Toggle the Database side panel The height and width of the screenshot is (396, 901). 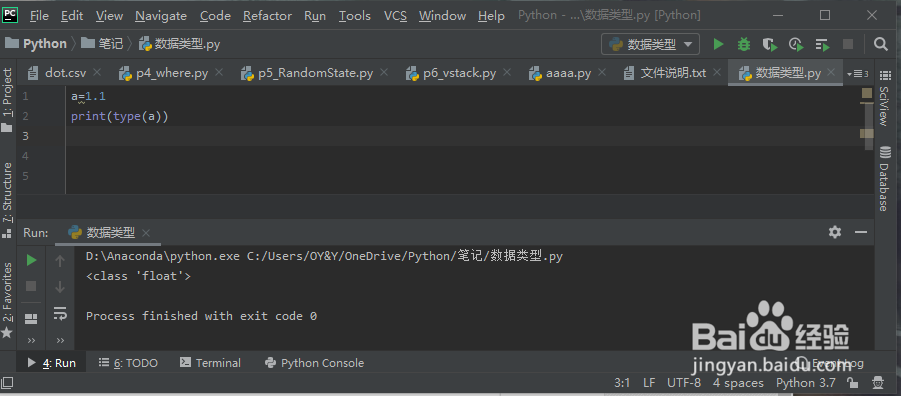tap(884, 179)
